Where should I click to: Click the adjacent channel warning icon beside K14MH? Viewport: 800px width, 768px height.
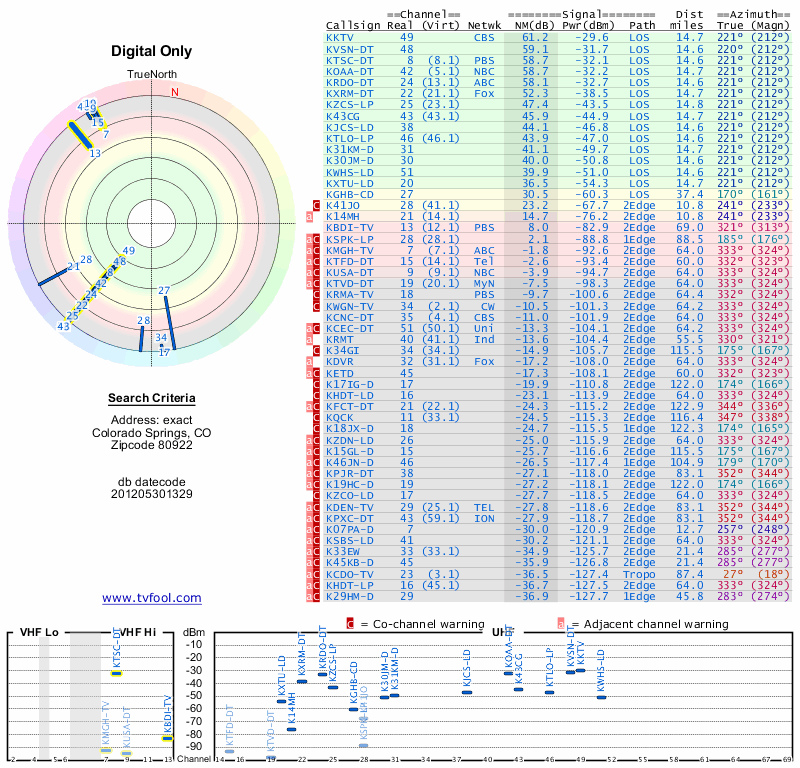pos(309,217)
